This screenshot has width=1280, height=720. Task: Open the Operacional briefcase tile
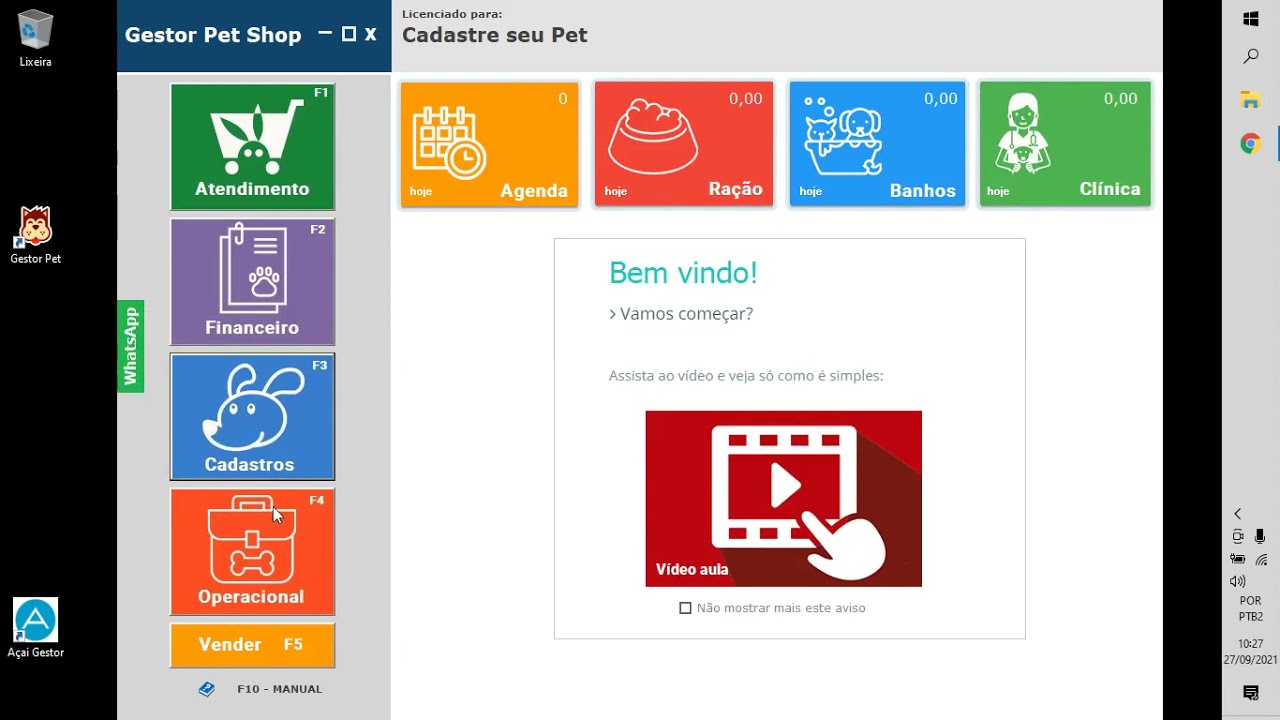point(252,551)
